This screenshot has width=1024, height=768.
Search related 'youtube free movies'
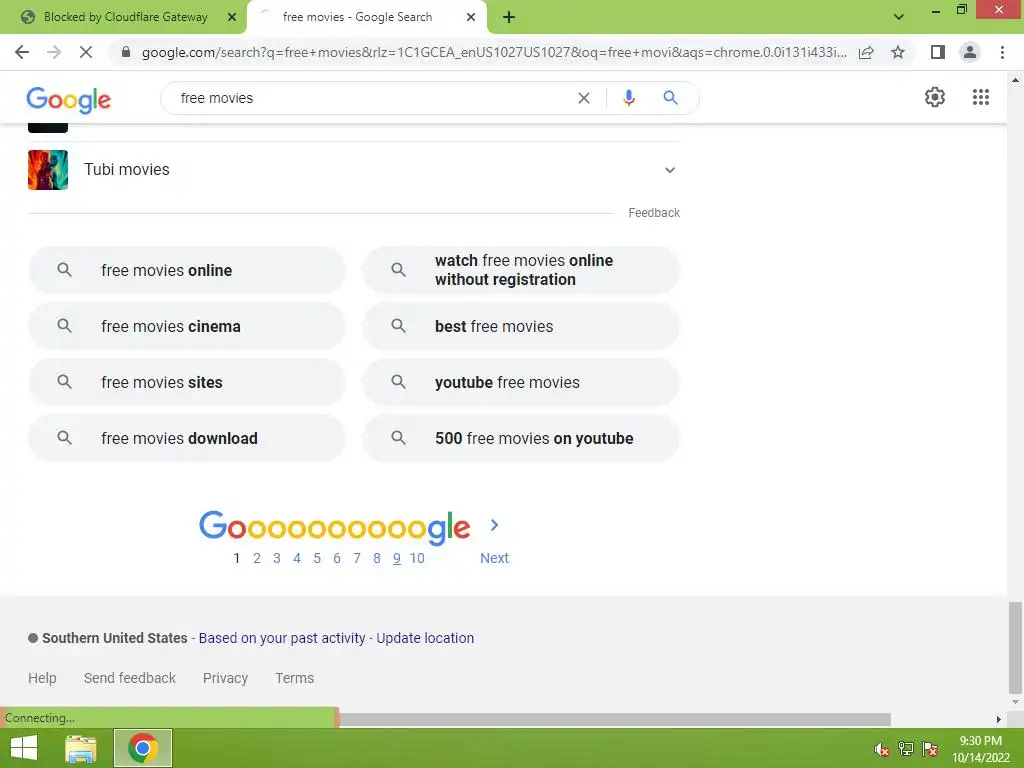(521, 382)
